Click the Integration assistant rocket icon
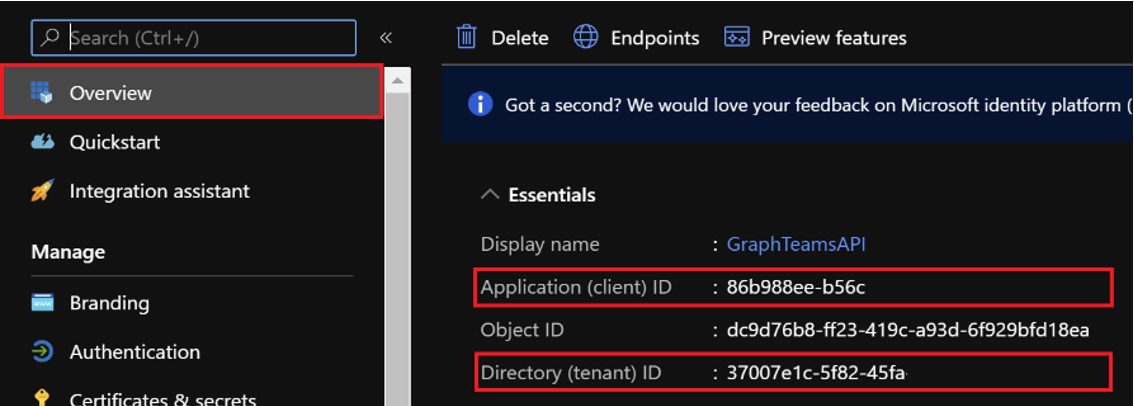 click(42, 191)
